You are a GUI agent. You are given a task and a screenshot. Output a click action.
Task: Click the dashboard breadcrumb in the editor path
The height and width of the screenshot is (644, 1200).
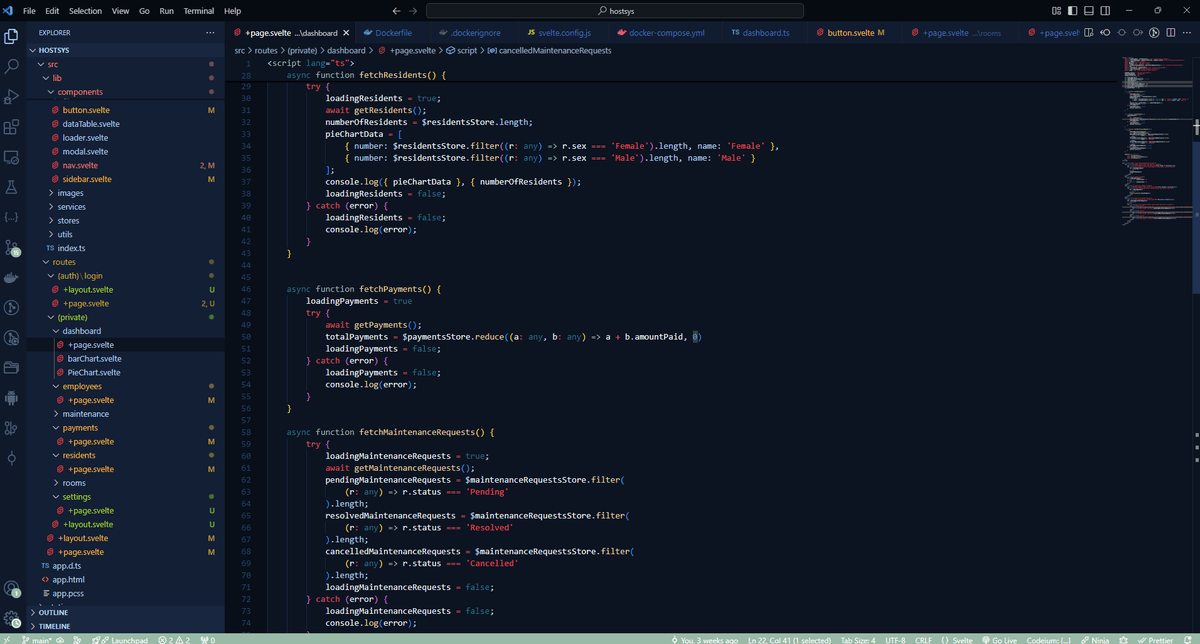[347, 49]
